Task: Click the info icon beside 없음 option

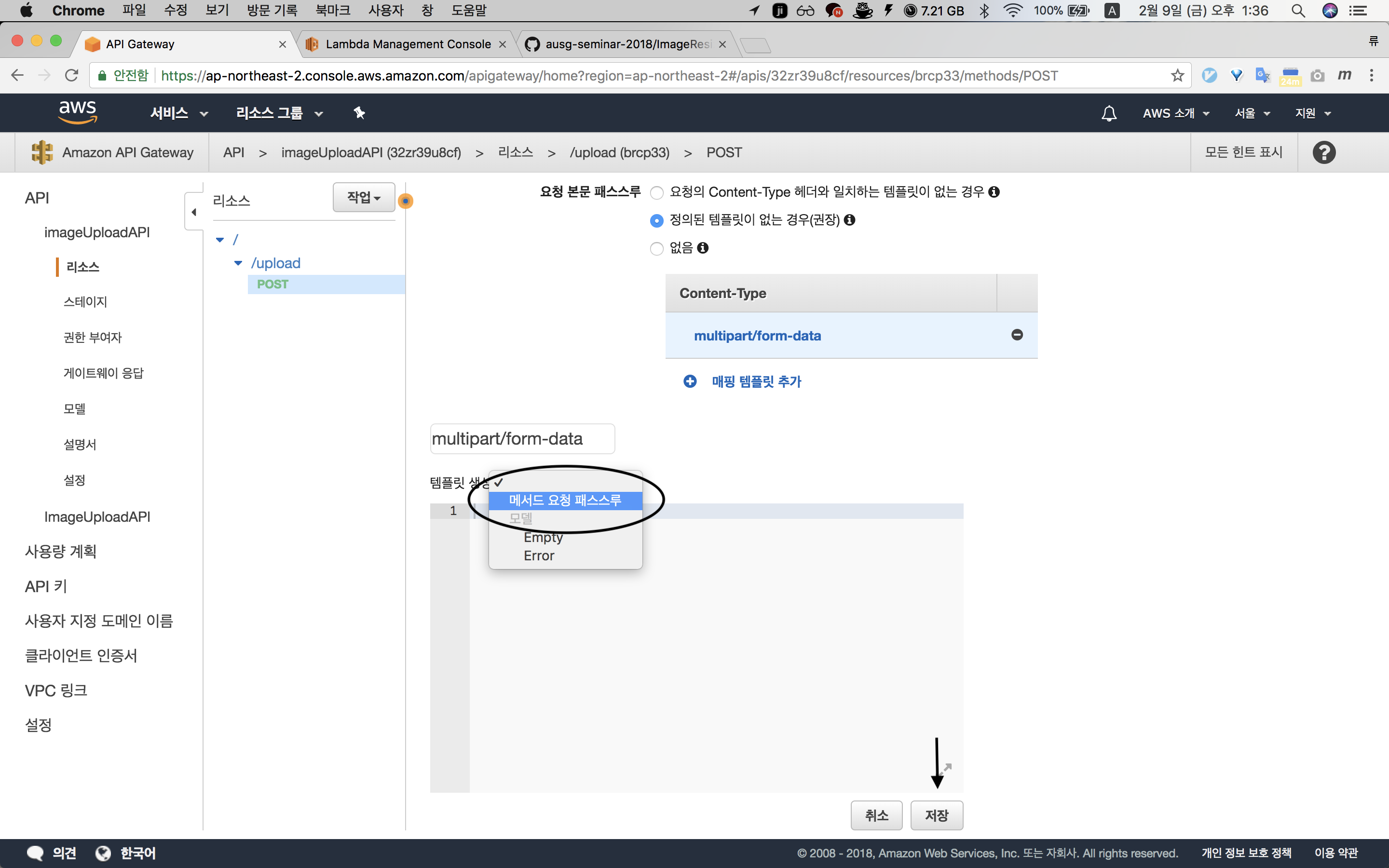Action: (x=703, y=248)
